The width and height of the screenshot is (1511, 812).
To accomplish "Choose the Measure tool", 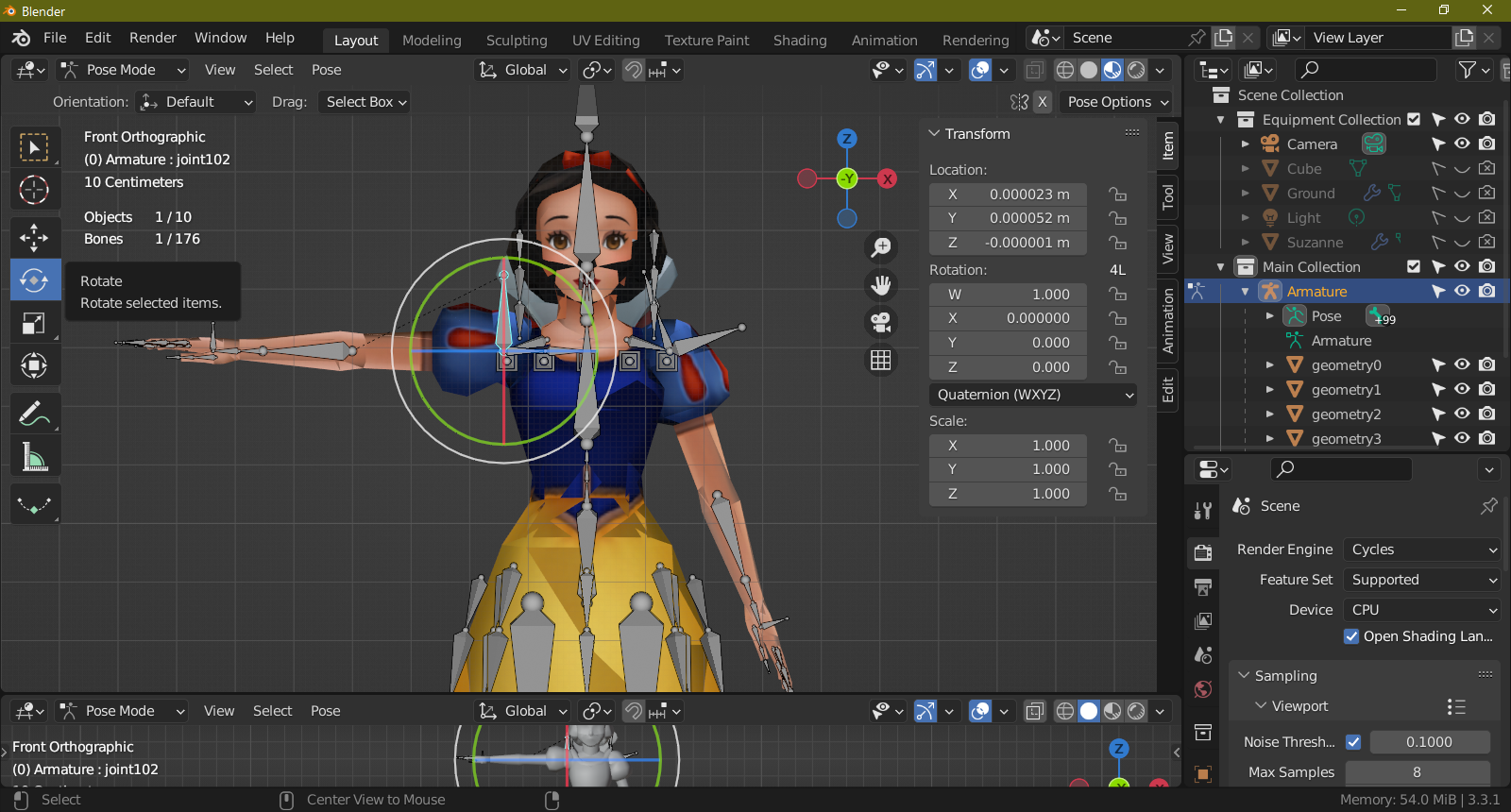I will click(x=35, y=457).
